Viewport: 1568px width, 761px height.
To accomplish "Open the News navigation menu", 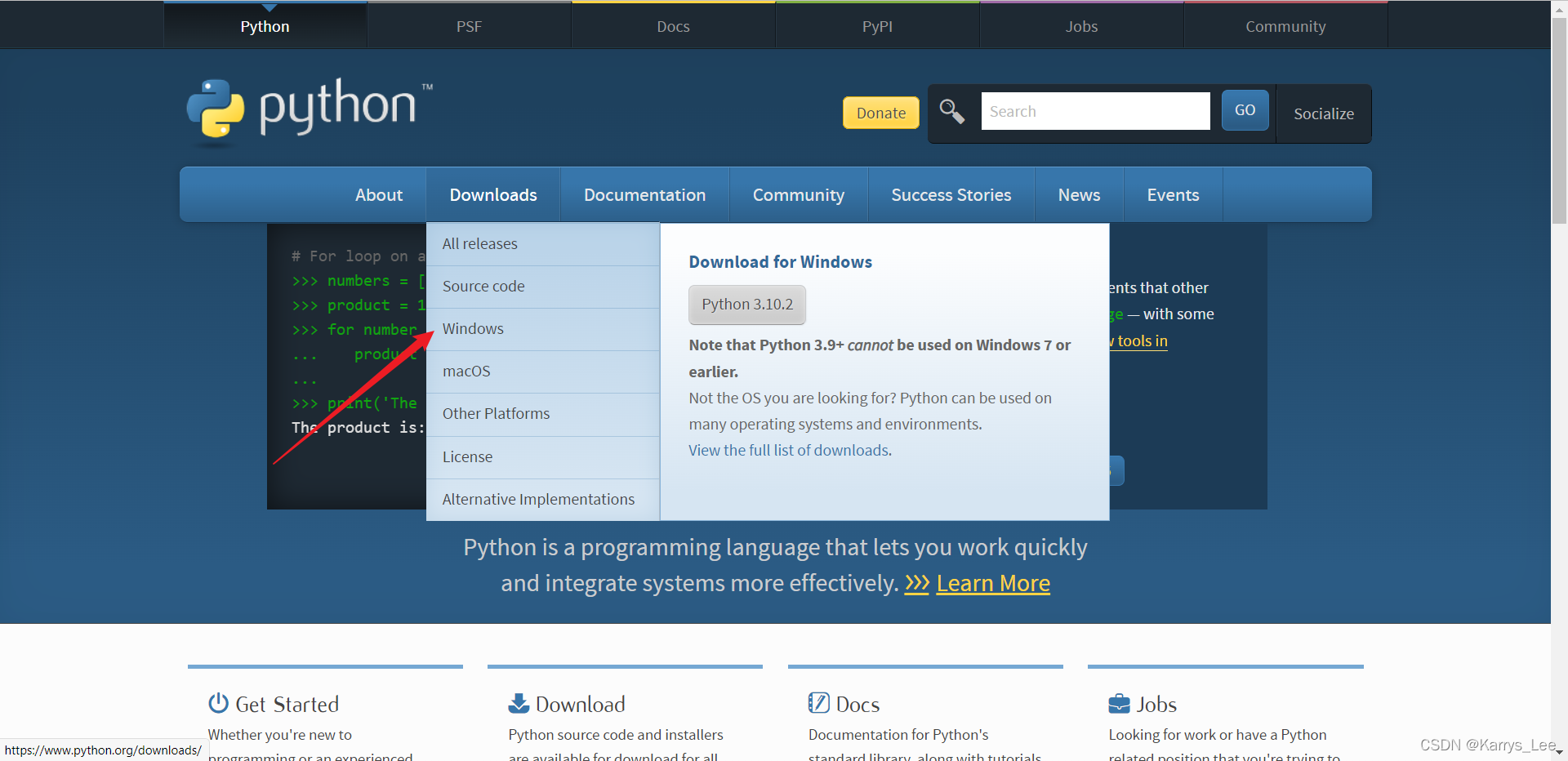I will coord(1080,195).
